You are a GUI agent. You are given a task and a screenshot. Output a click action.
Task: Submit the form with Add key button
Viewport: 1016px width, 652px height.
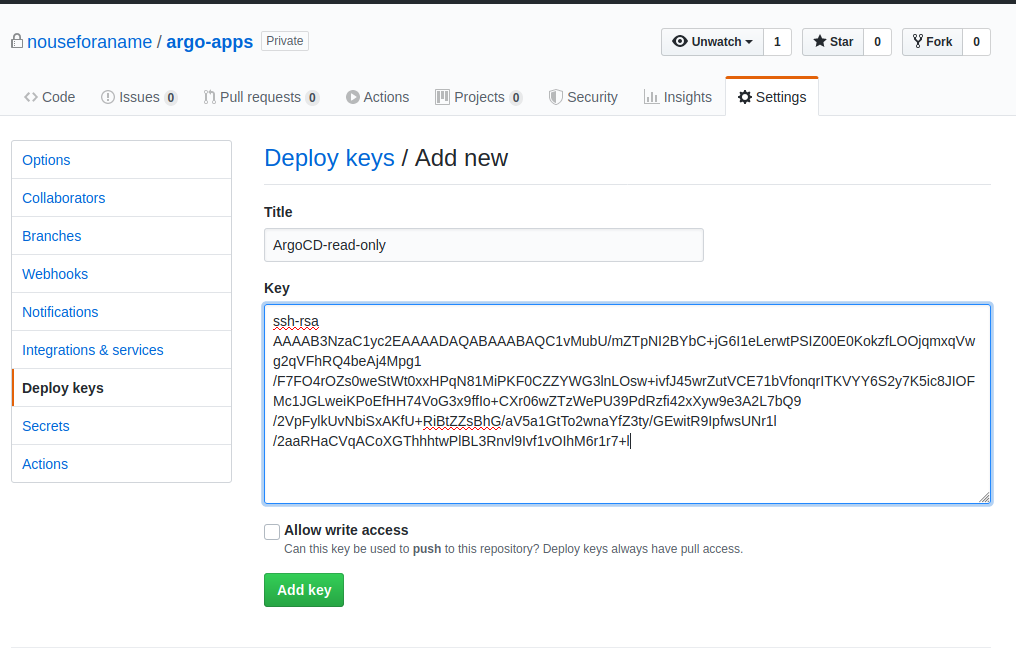point(304,590)
